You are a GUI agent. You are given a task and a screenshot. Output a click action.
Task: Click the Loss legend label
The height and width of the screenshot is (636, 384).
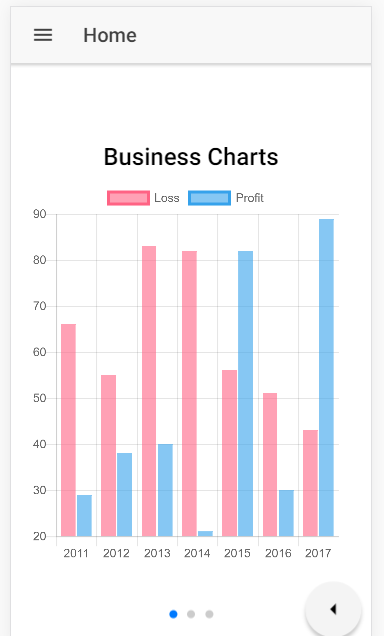click(x=167, y=198)
